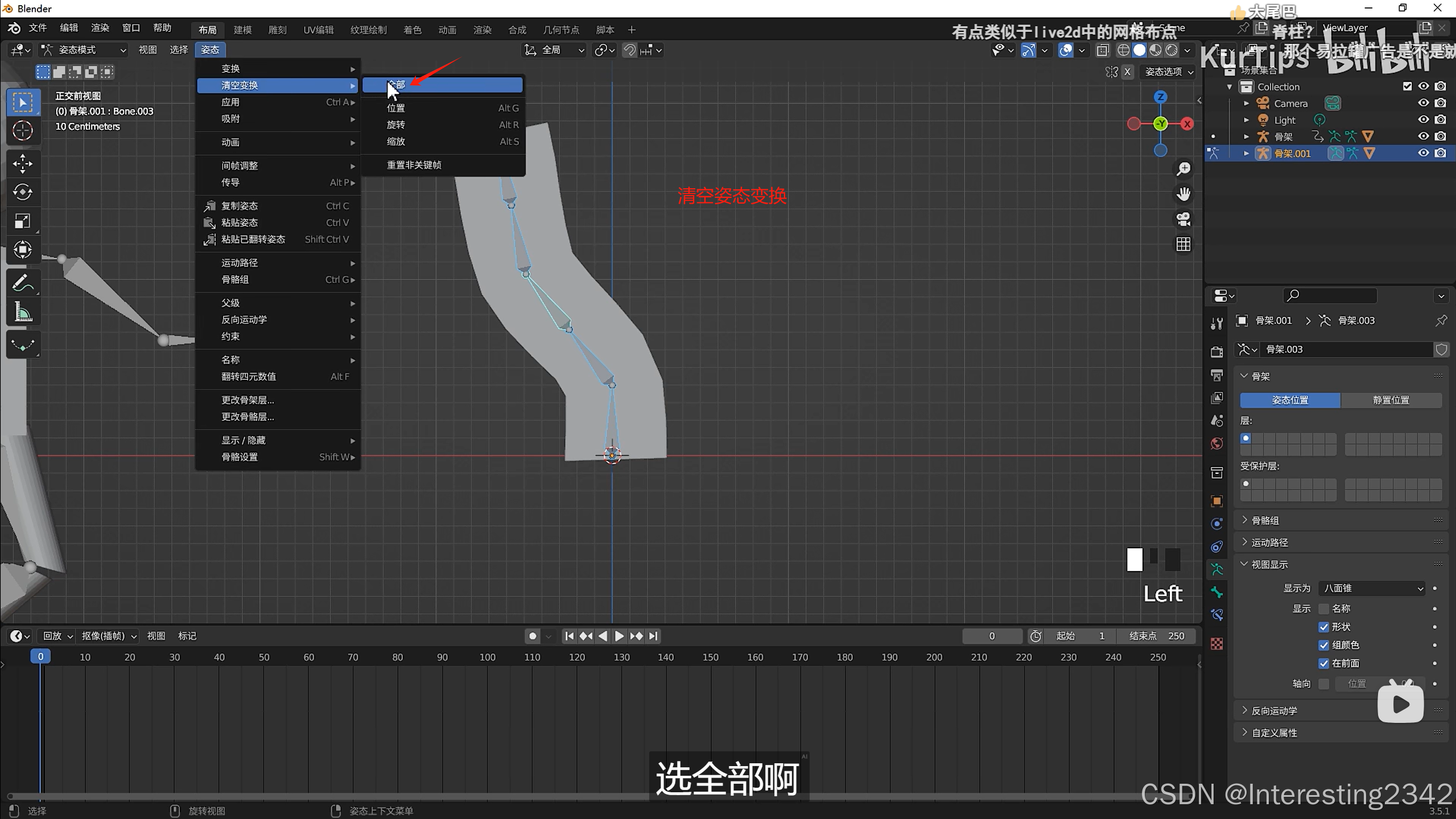Expand the 骨骼组 panel
The width and height of the screenshot is (1456, 819).
click(1265, 520)
